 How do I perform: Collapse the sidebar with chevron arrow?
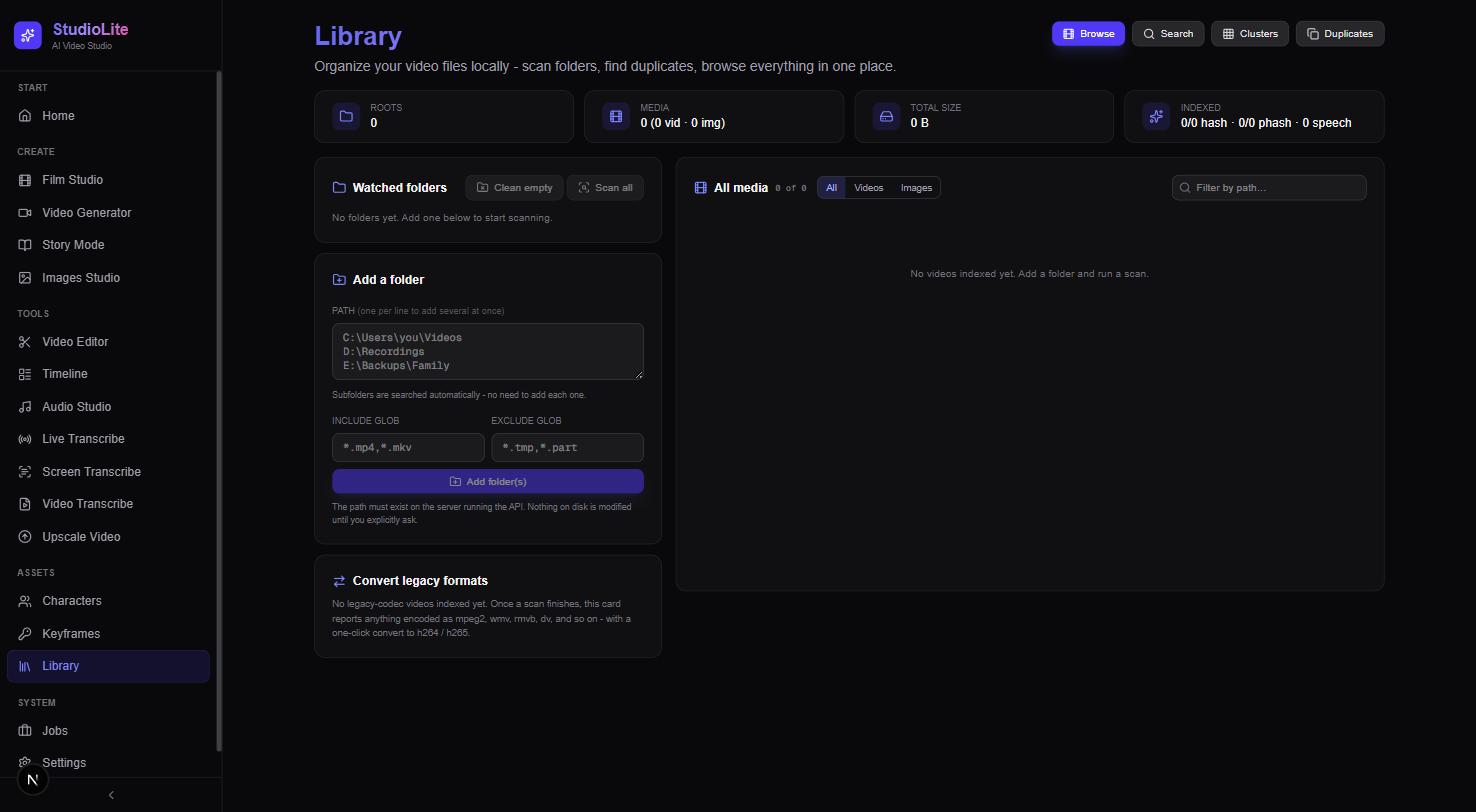111,795
